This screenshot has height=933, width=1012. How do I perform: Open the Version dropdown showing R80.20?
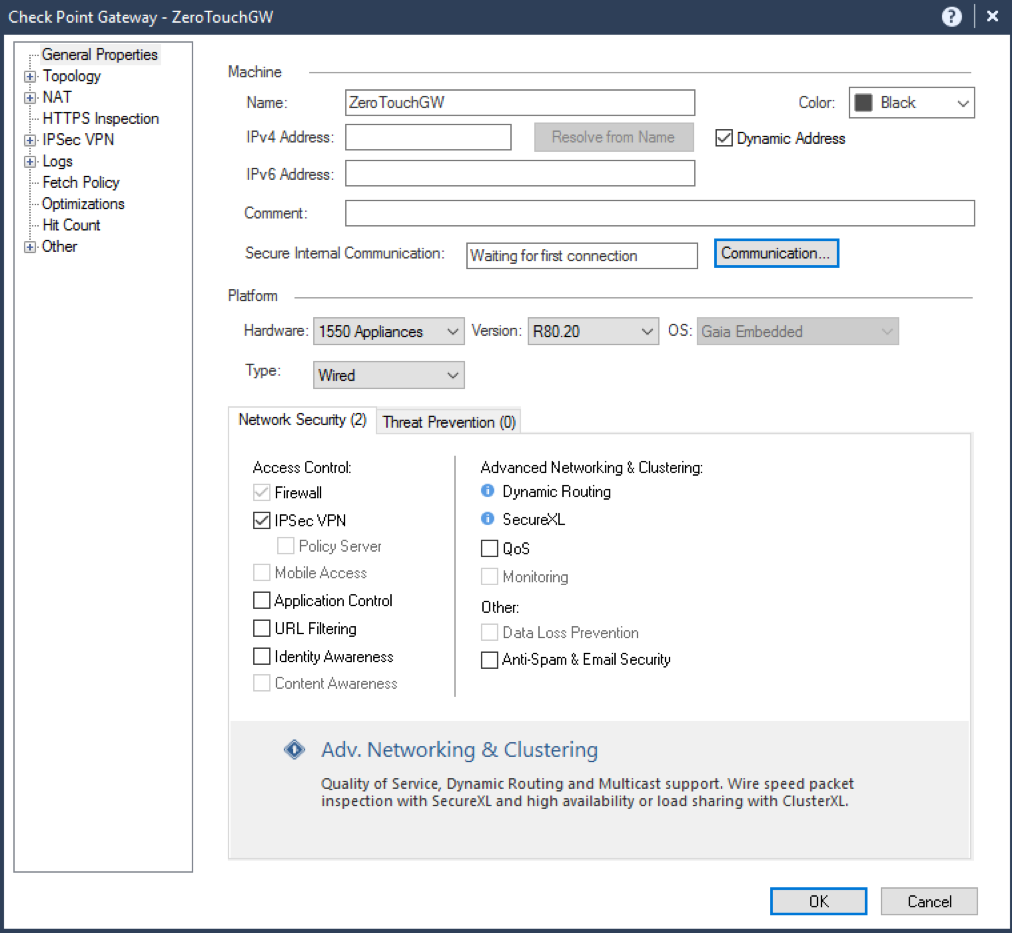(647, 331)
